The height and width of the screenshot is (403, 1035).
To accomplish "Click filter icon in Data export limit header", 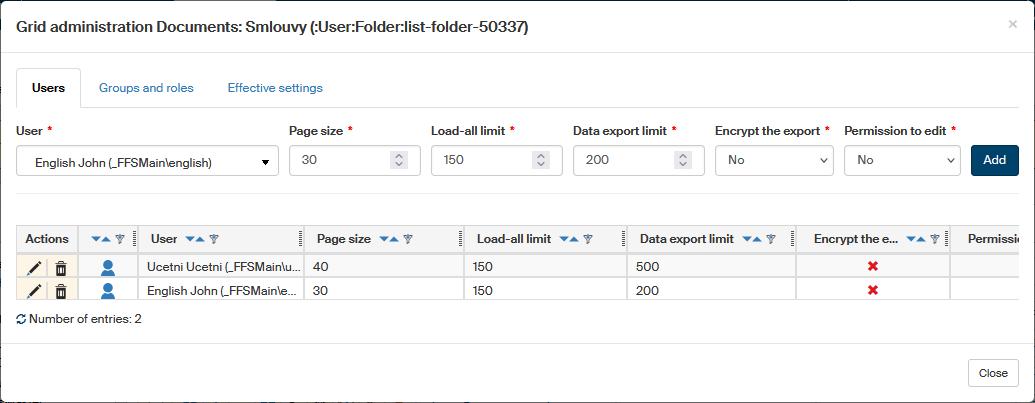I will pyautogui.click(x=771, y=239).
